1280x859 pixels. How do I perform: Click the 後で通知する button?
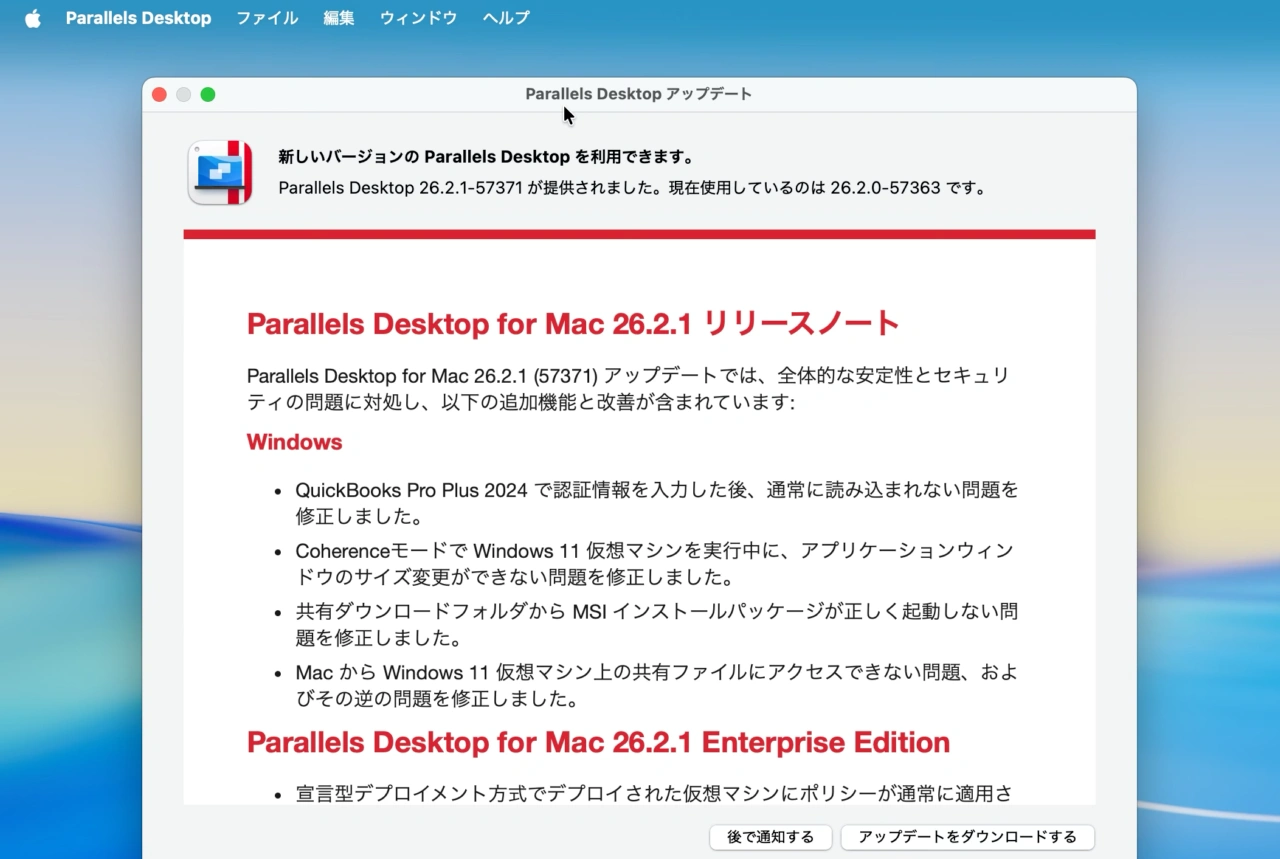point(770,837)
